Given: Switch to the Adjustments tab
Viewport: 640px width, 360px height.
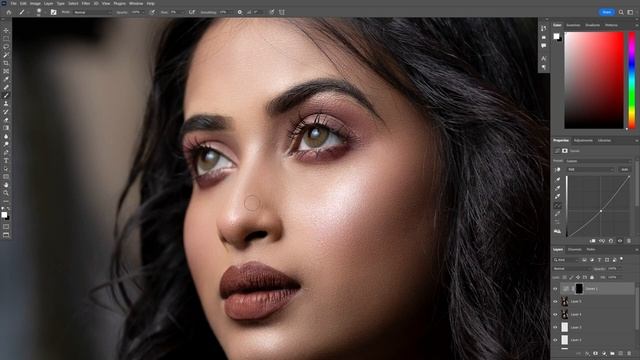Looking at the screenshot, I should 583,140.
